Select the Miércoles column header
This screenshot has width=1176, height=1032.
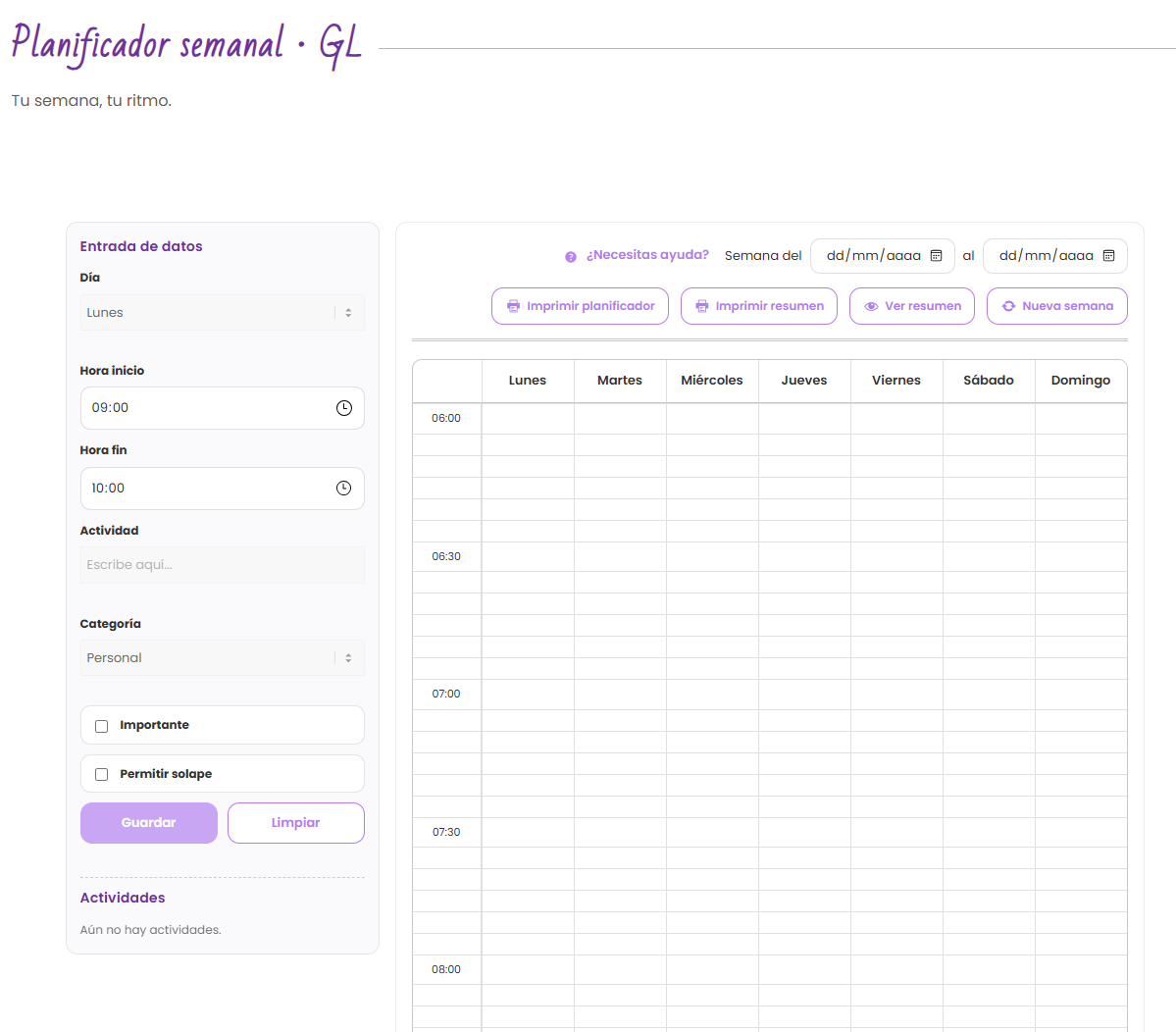tap(712, 381)
